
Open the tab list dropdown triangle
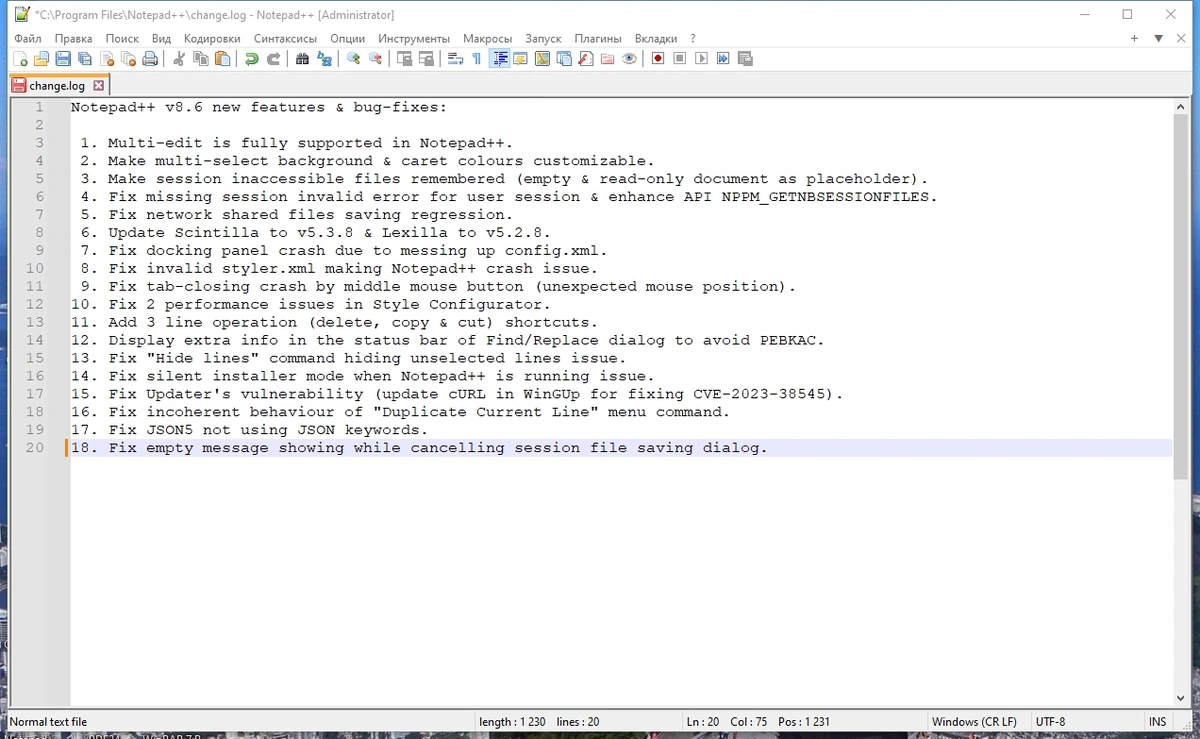click(x=1158, y=38)
